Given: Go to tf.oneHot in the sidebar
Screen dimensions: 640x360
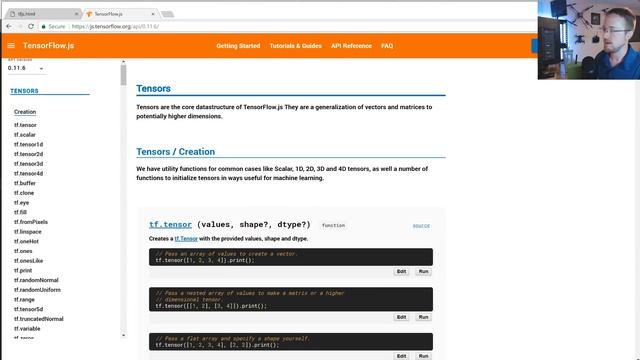Looking at the screenshot, I should coord(26,242).
